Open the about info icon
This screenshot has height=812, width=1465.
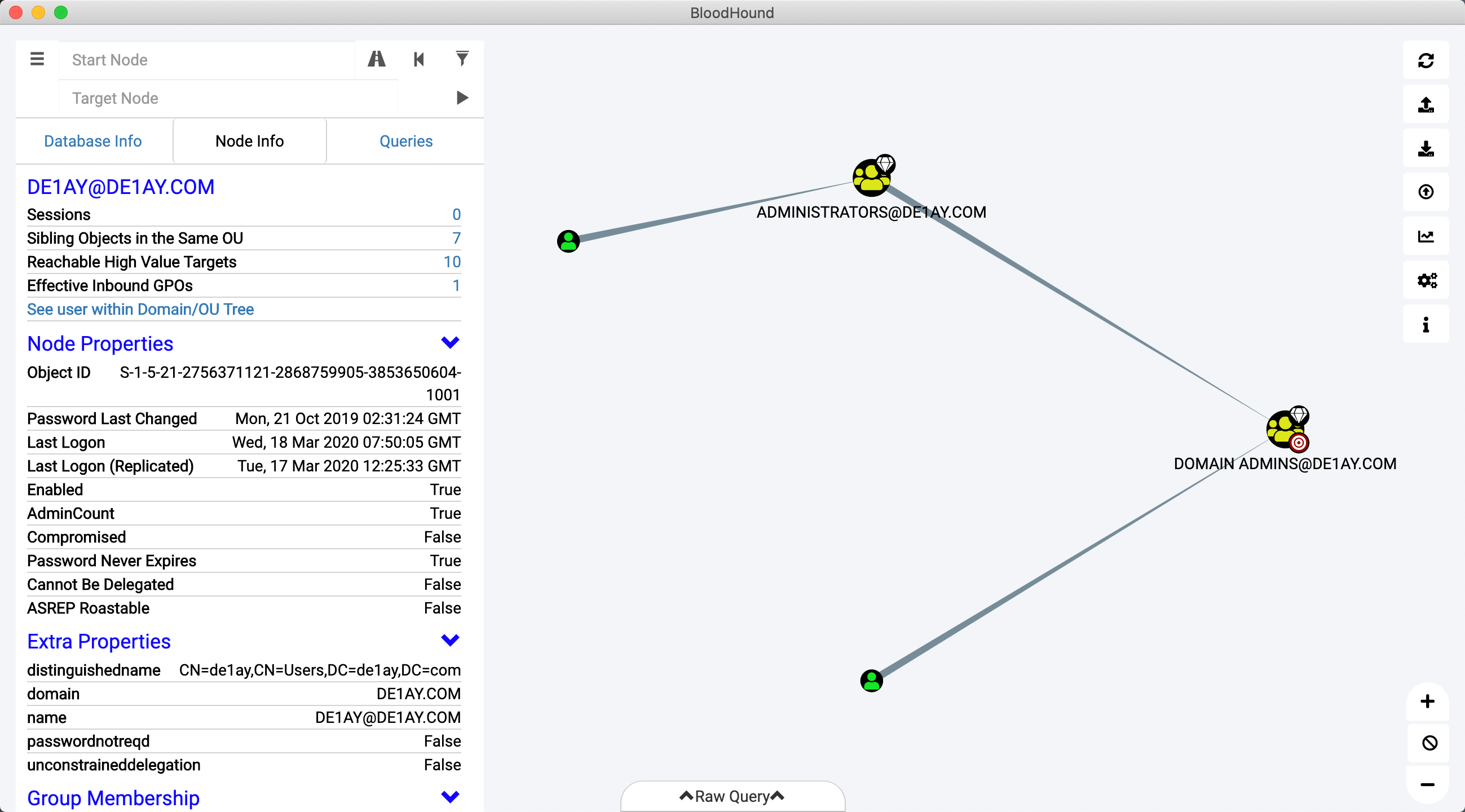(1425, 325)
